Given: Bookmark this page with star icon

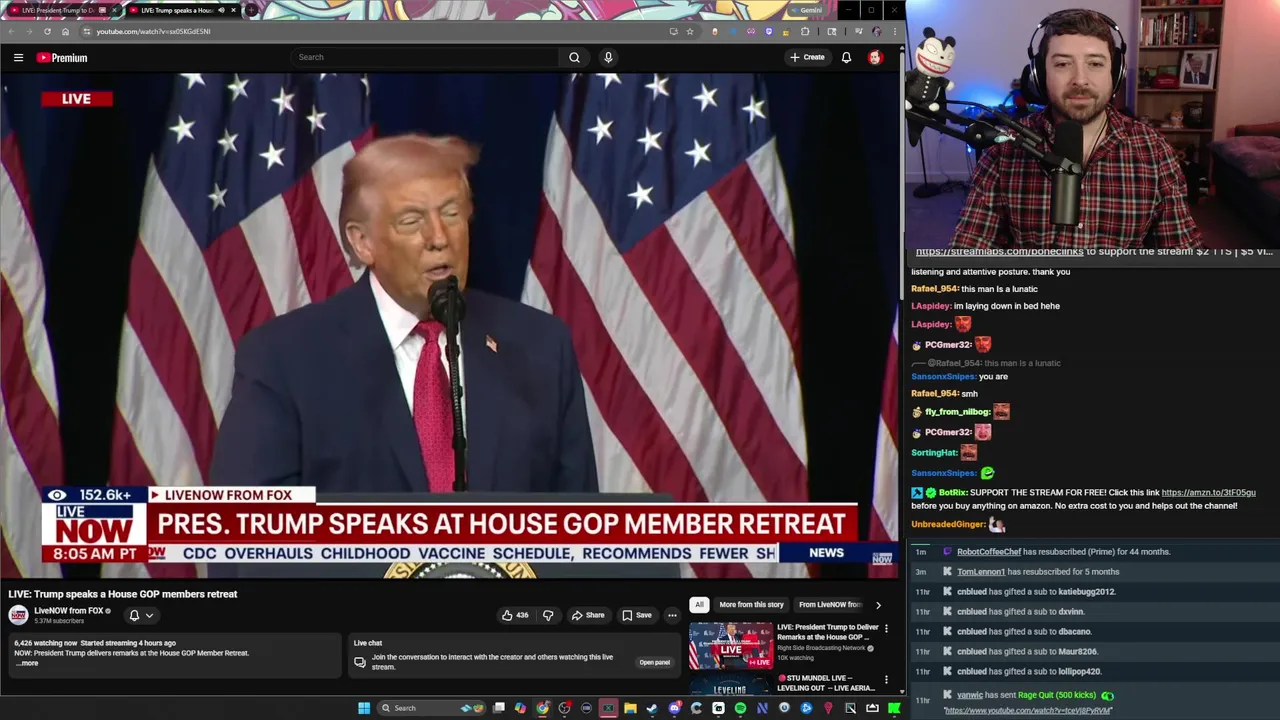Looking at the screenshot, I should (689, 31).
